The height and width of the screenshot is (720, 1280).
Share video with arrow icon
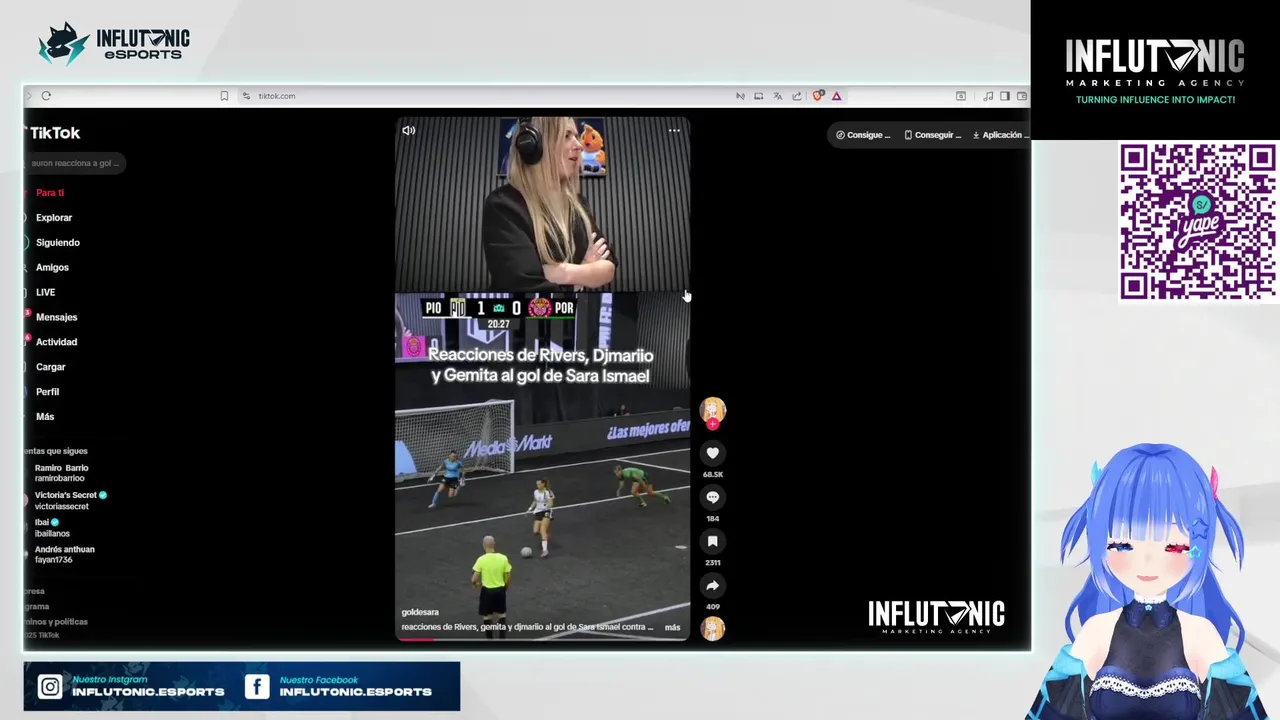(712, 585)
